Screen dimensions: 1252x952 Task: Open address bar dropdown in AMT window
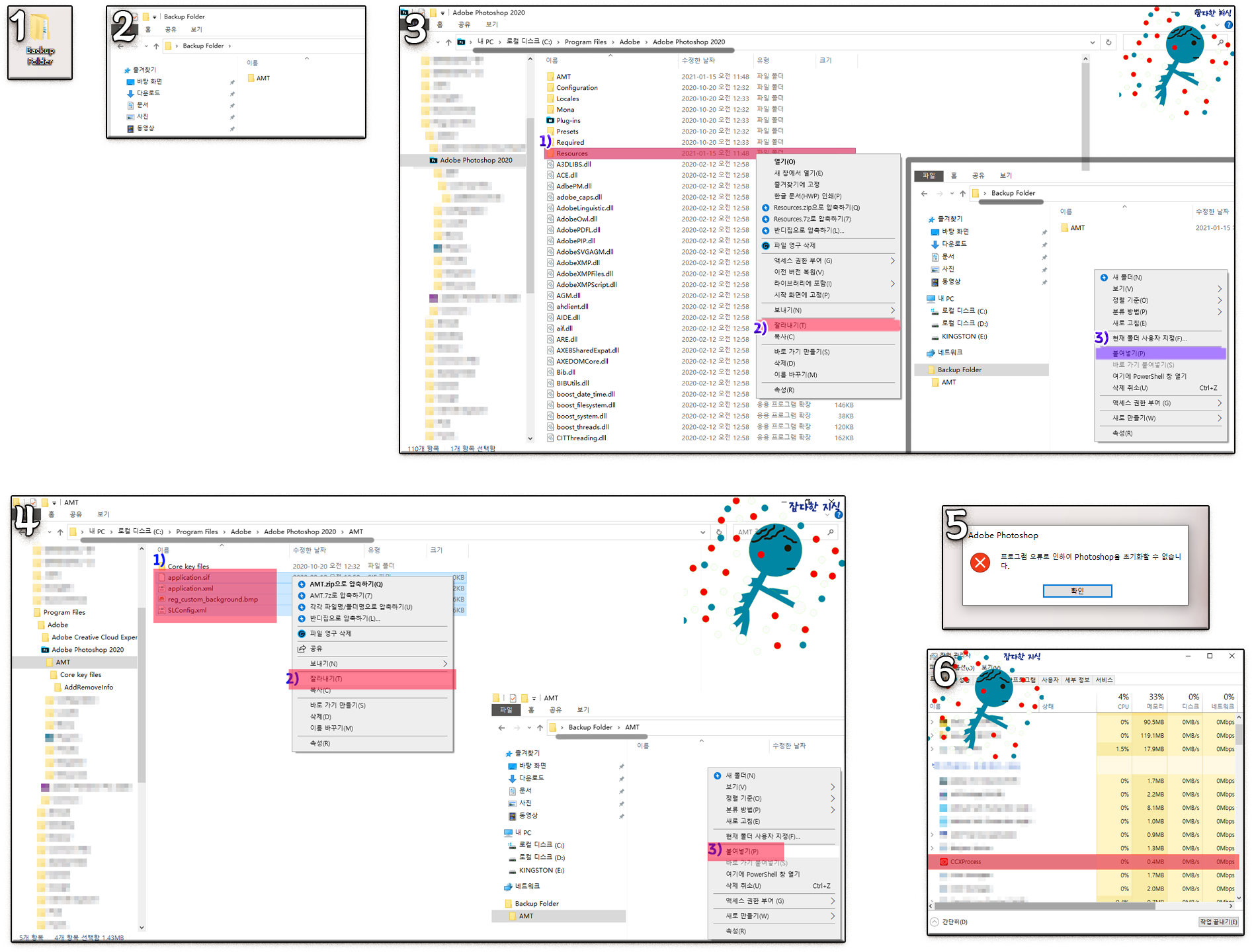click(x=702, y=532)
